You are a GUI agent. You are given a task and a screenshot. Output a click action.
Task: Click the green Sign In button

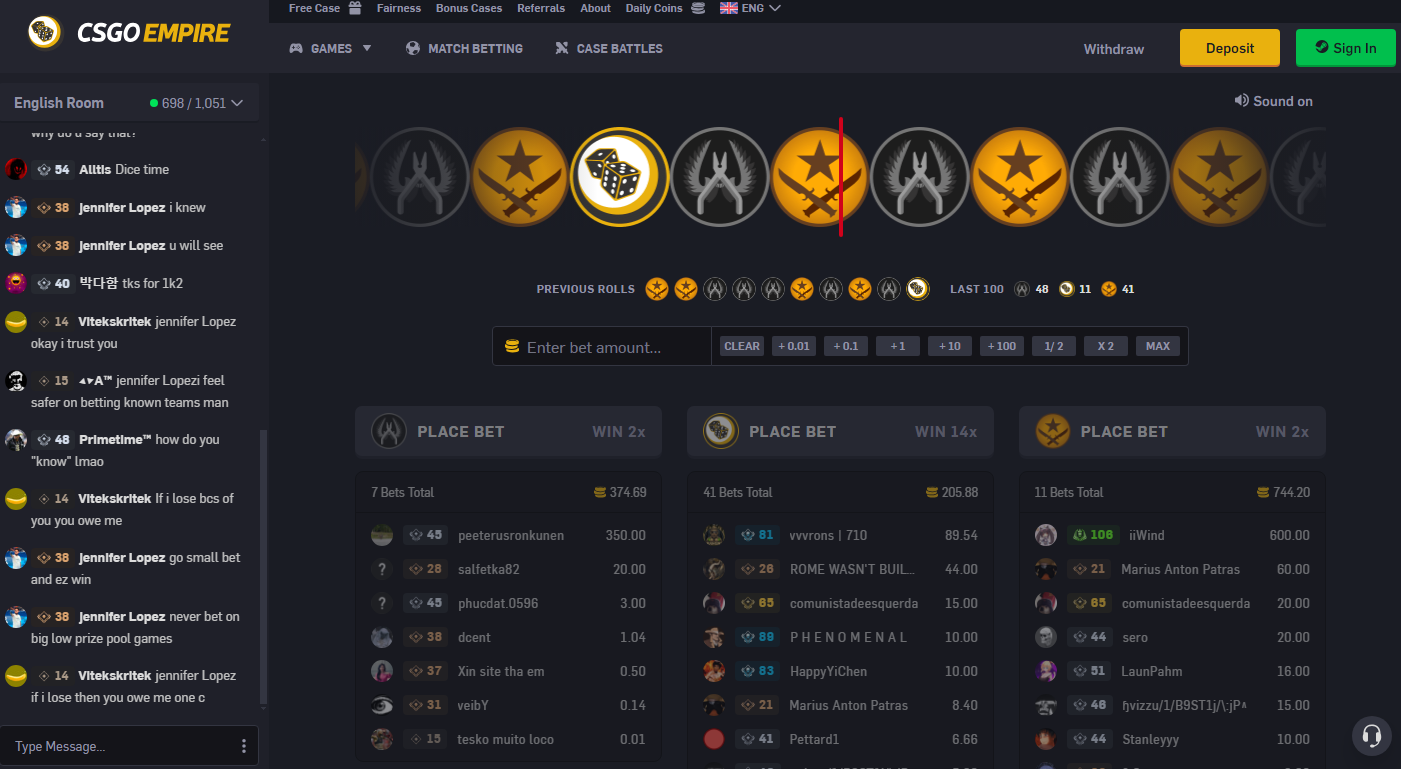(x=1346, y=48)
